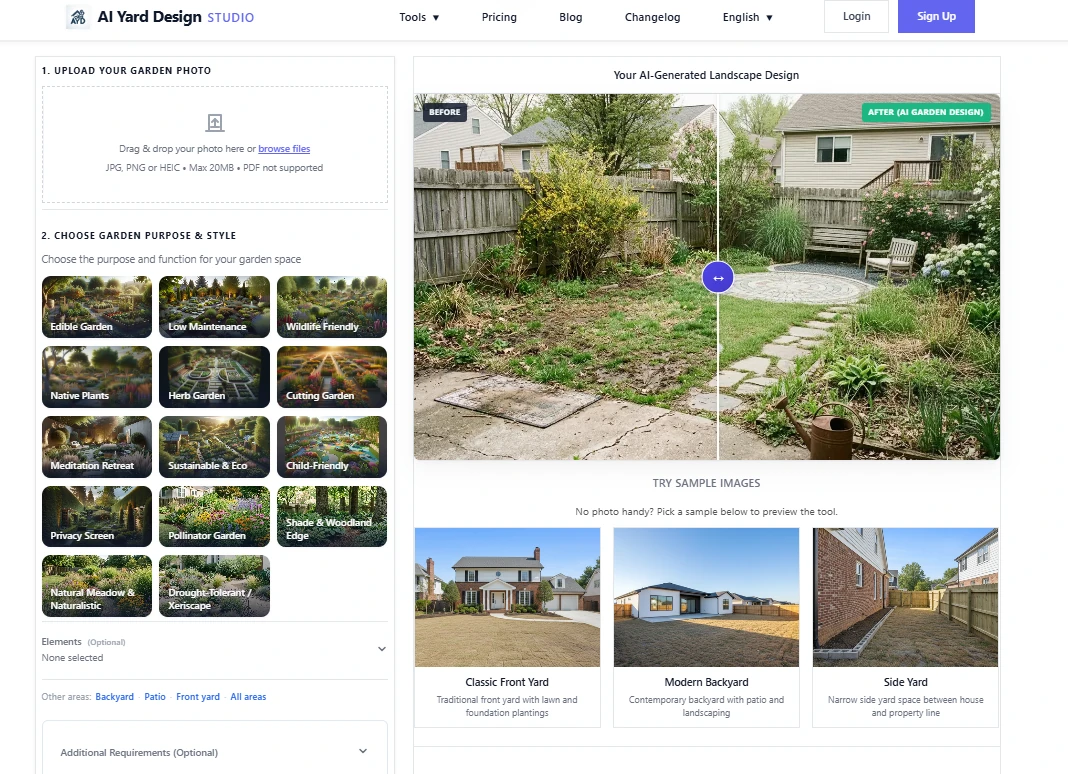1068x774 pixels.
Task: Select the Low Maintenance style
Action: [215, 307]
